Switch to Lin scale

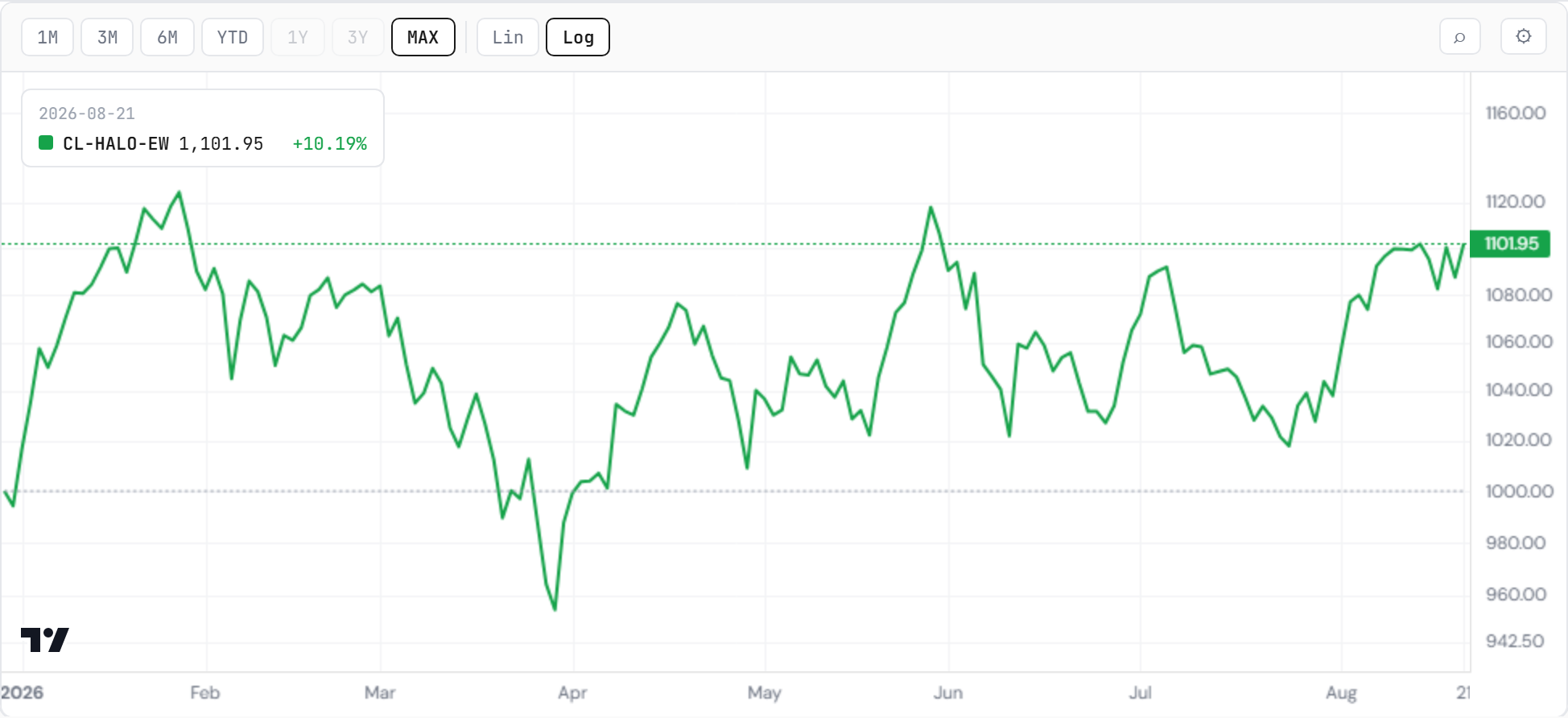[508, 37]
